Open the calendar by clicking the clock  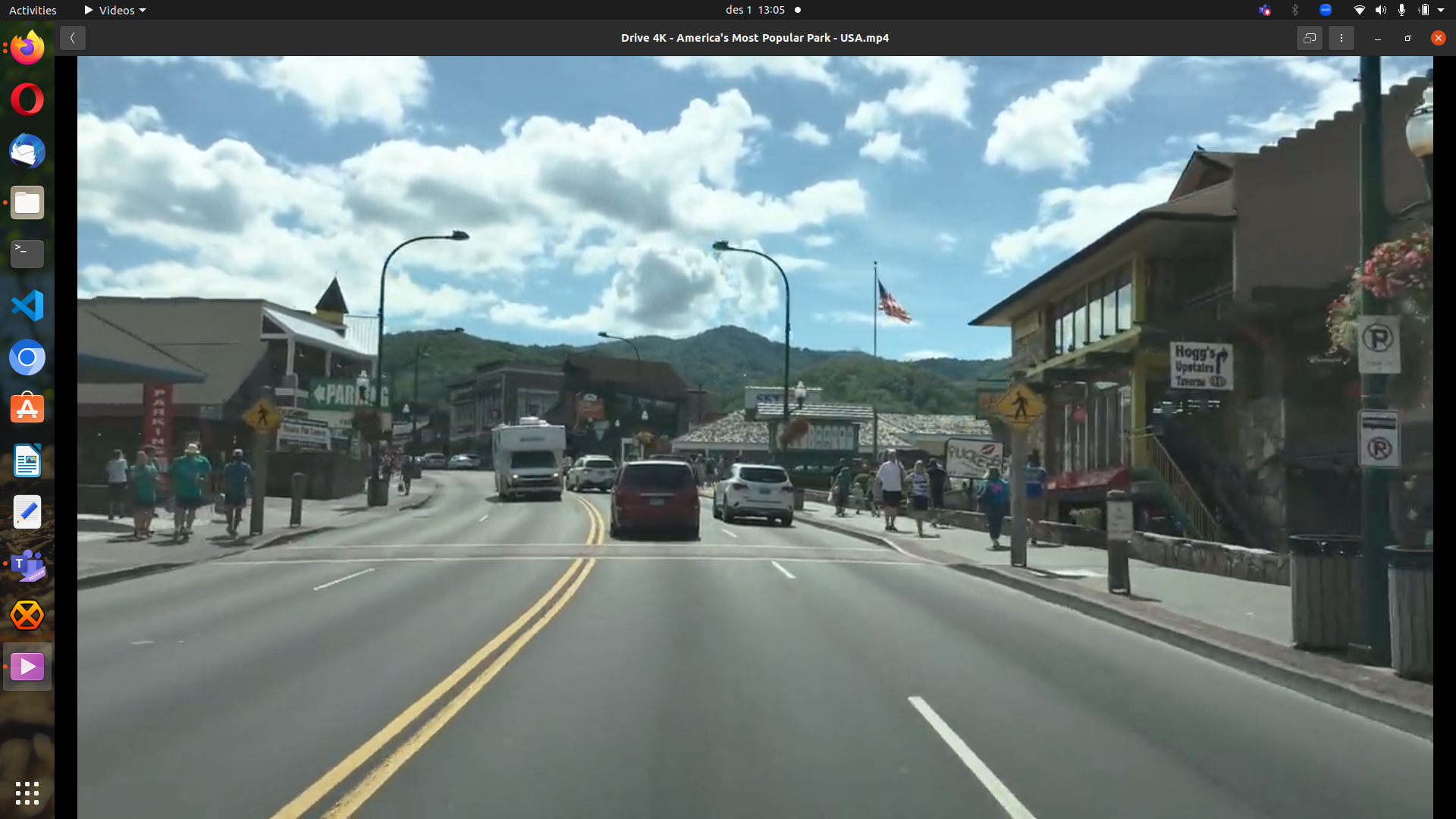755,10
